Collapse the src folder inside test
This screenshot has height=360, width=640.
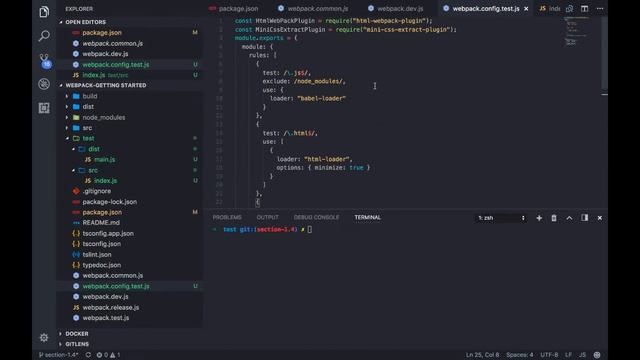tap(93, 170)
